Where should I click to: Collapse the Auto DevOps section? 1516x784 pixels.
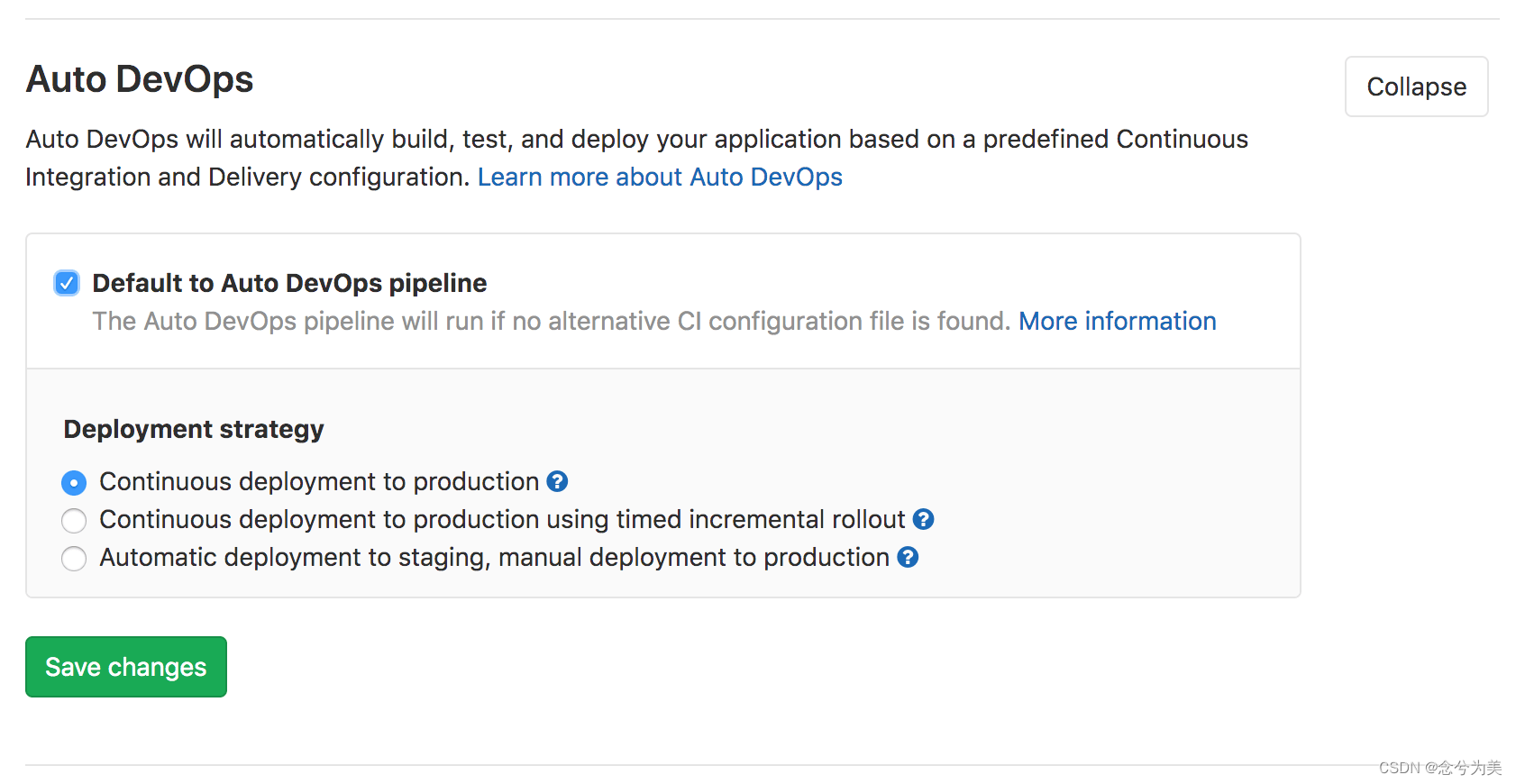click(1416, 87)
